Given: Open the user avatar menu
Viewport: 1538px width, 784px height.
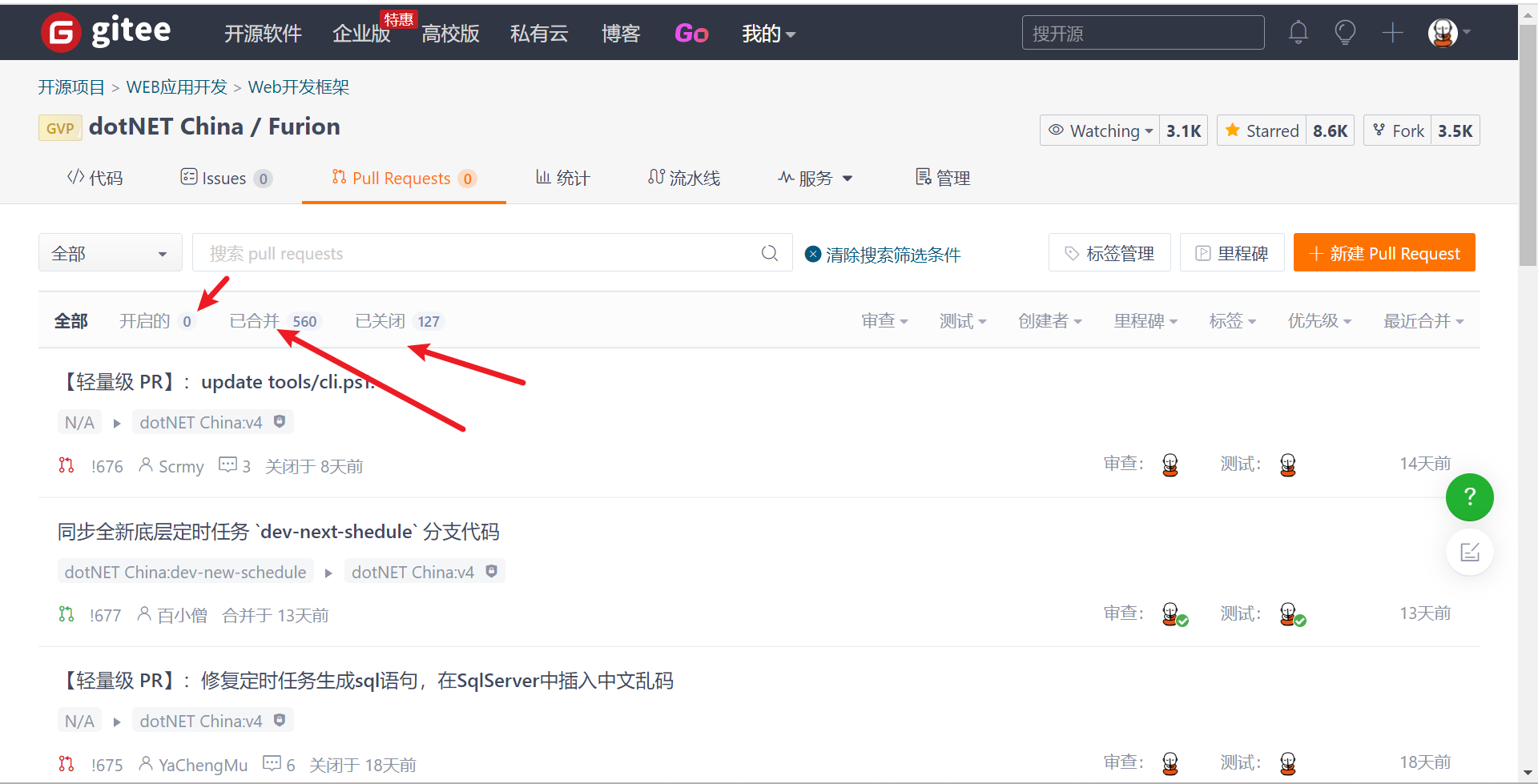Looking at the screenshot, I should point(1449,32).
